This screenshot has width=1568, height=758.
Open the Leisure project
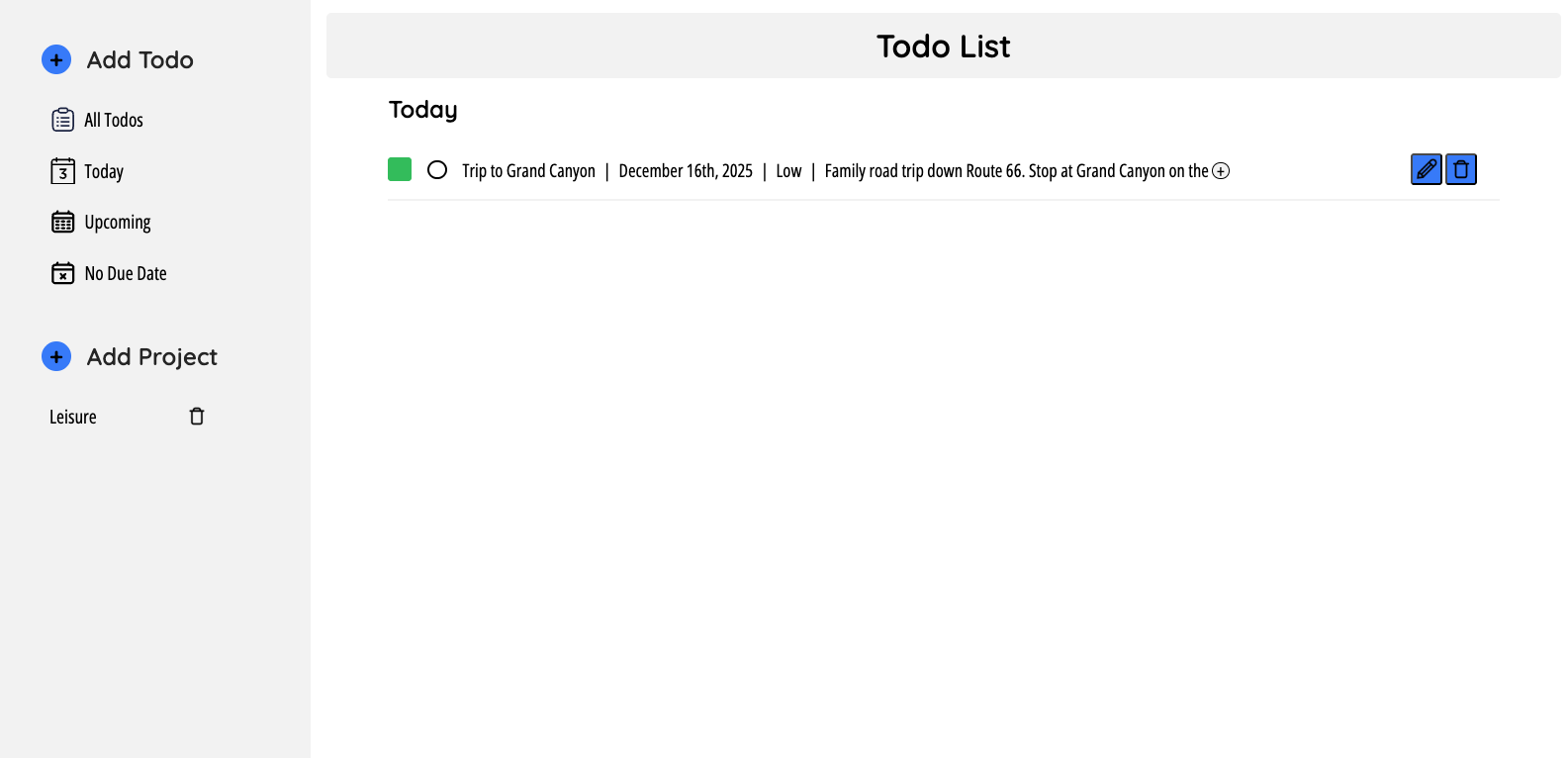(72, 416)
